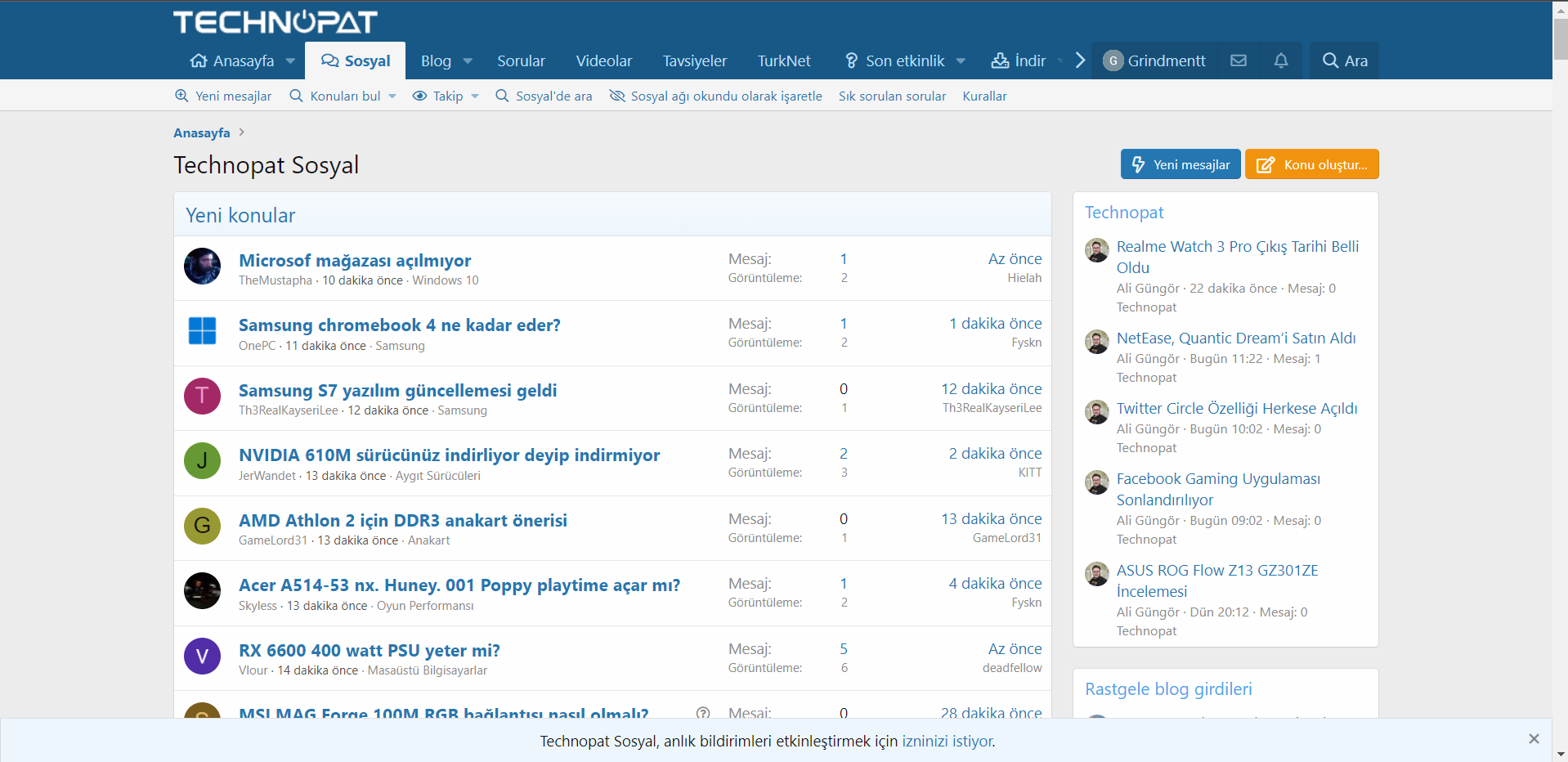This screenshot has width=1568, height=762.
Task: Open Grindmentt account menu
Action: click(1154, 61)
